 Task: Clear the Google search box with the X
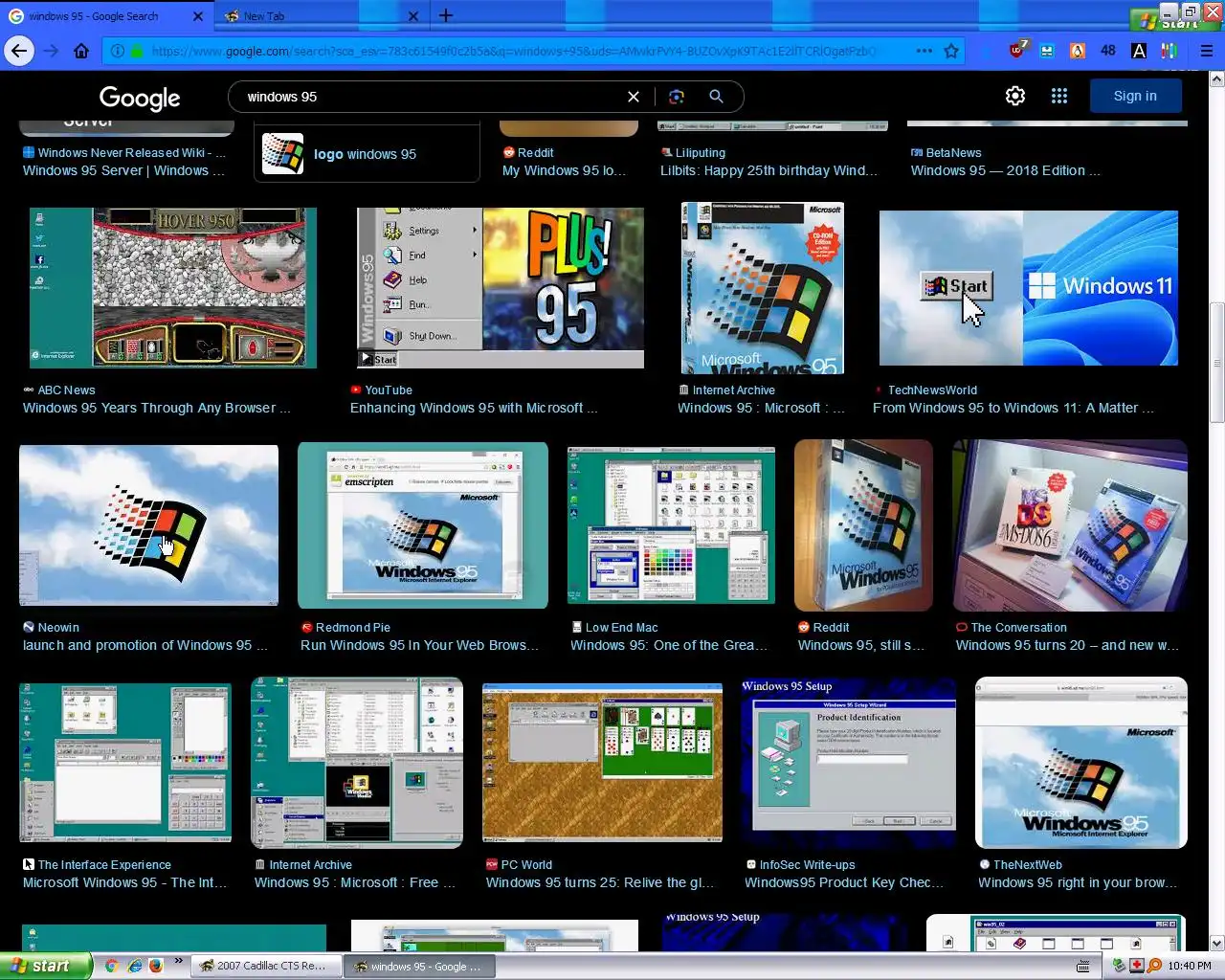634,97
